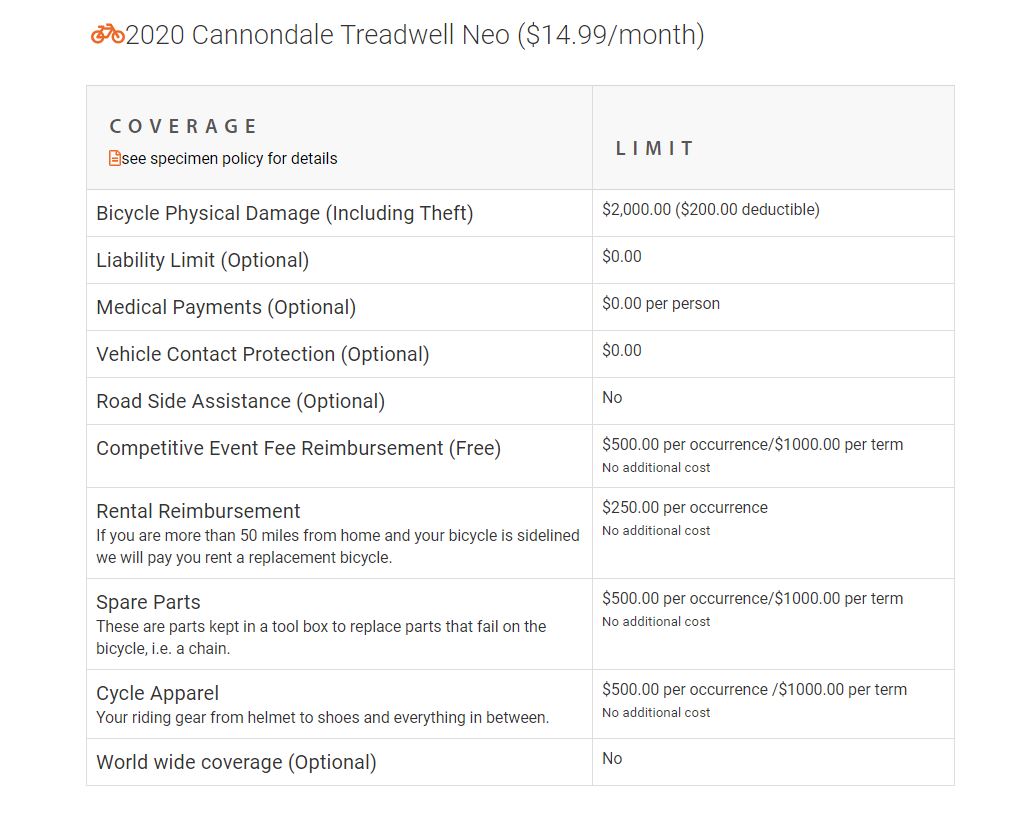This screenshot has height=826, width=1015.
Task: Click the 2020 Cannondale Treadwell Neo heading
Action: coord(415,35)
